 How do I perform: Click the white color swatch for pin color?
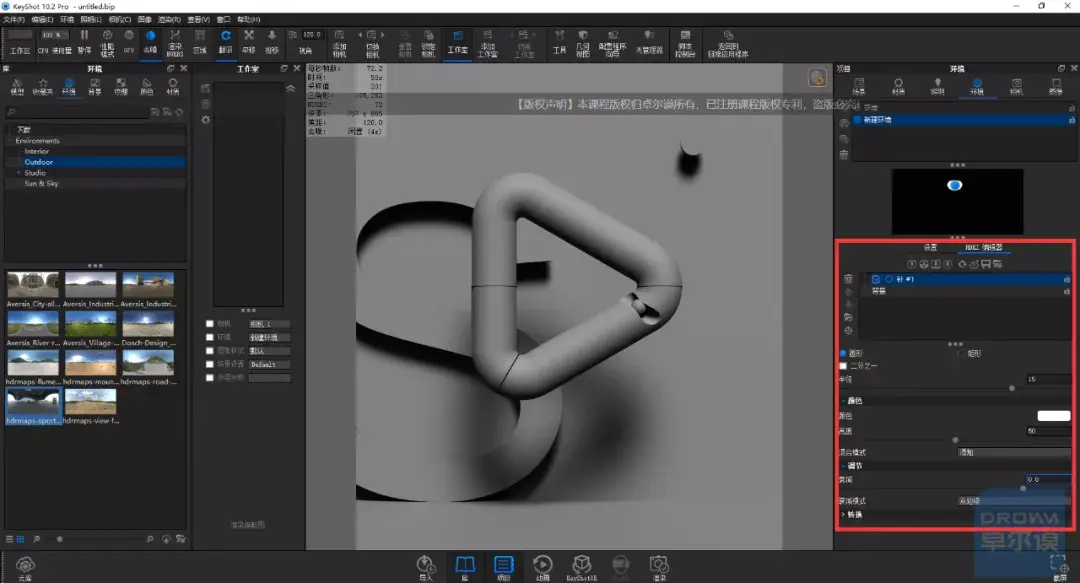1054,416
